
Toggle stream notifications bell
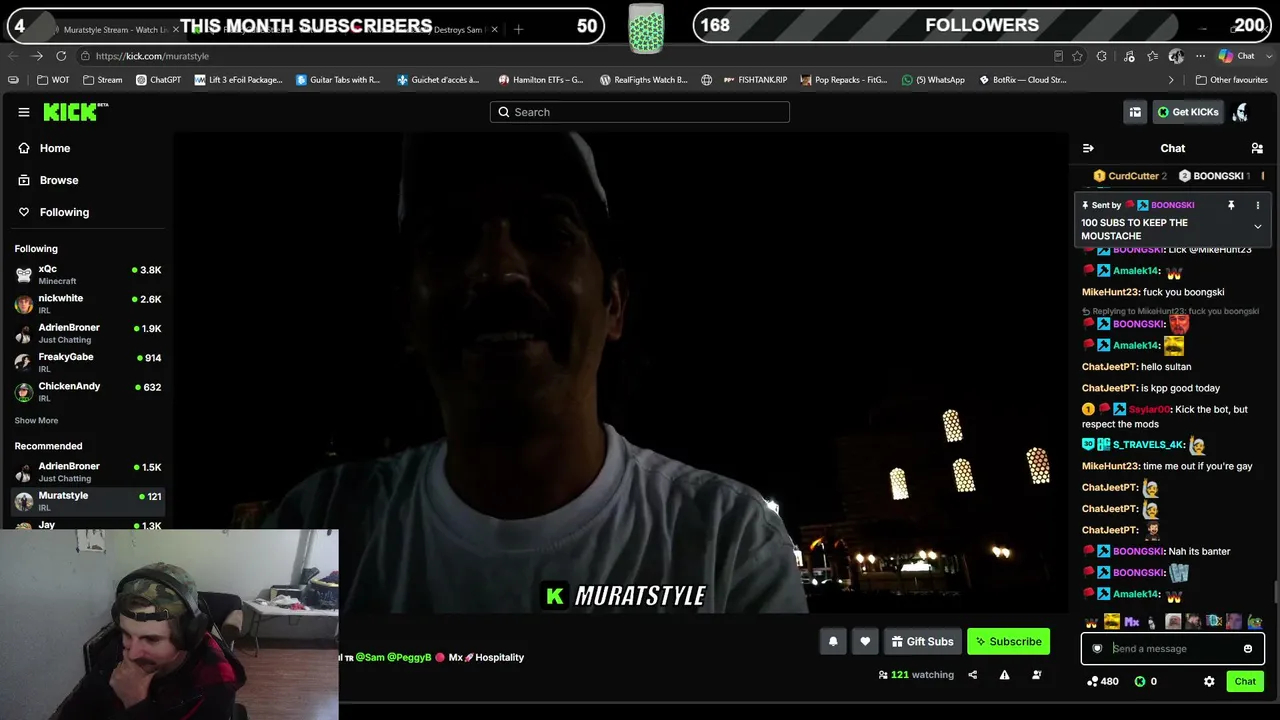click(x=833, y=642)
